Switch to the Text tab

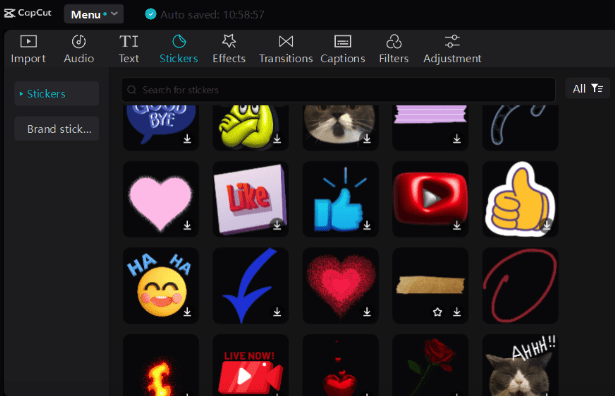click(x=129, y=49)
